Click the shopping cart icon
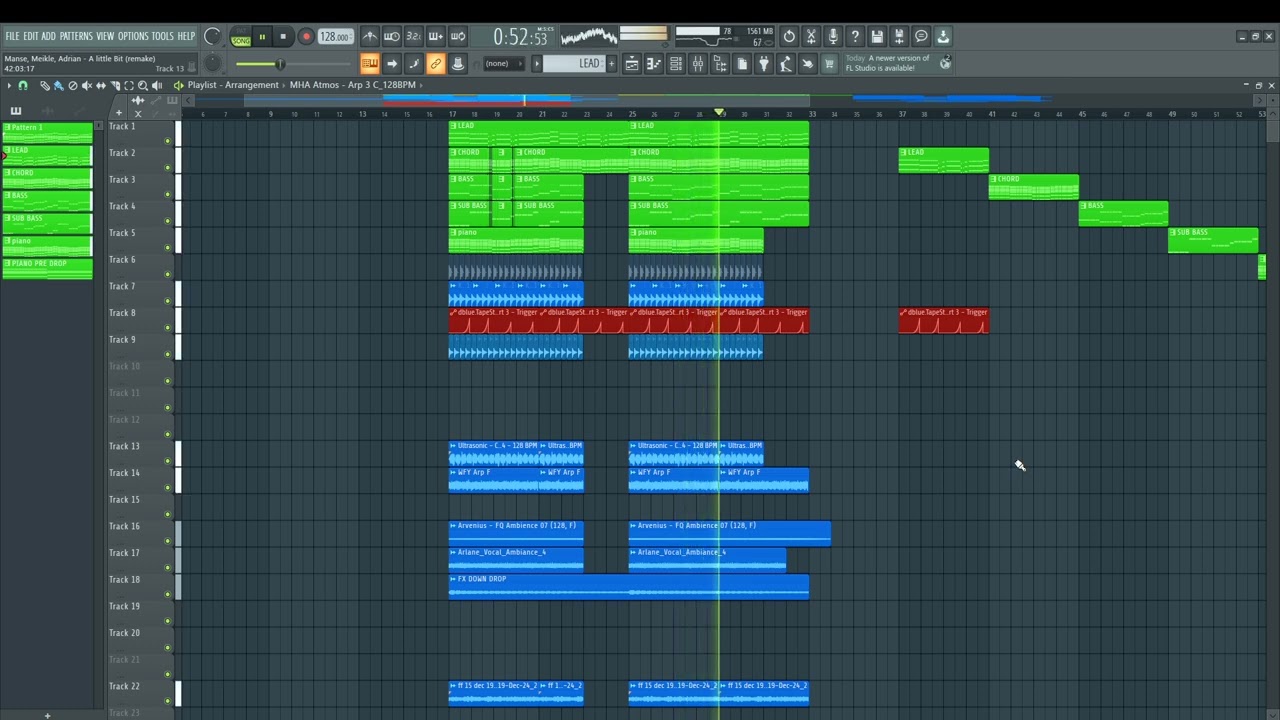 point(829,64)
